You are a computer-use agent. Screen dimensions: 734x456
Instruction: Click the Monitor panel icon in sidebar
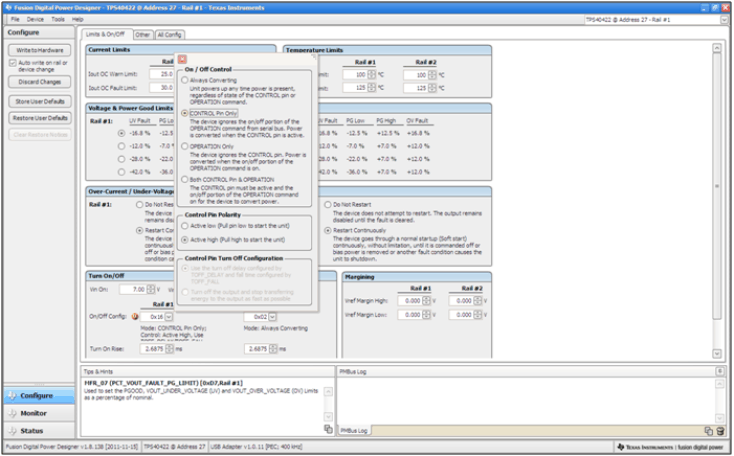(x=12, y=413)
